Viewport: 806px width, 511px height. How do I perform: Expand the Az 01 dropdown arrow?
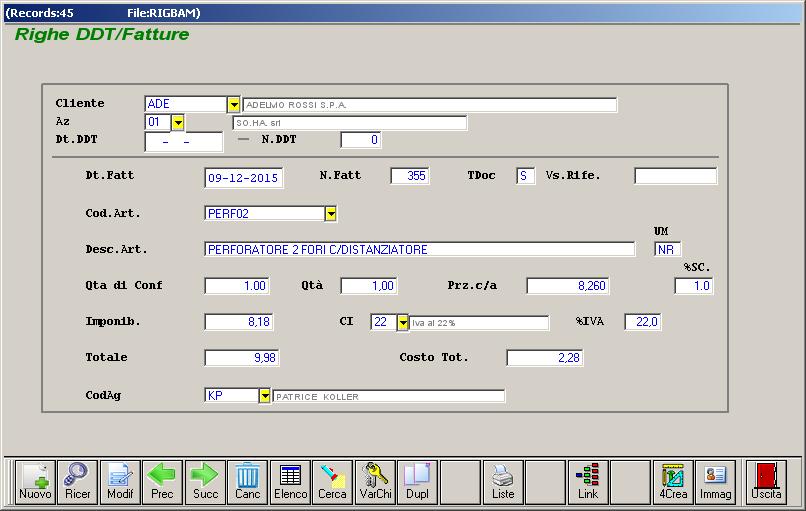(178, 123)
